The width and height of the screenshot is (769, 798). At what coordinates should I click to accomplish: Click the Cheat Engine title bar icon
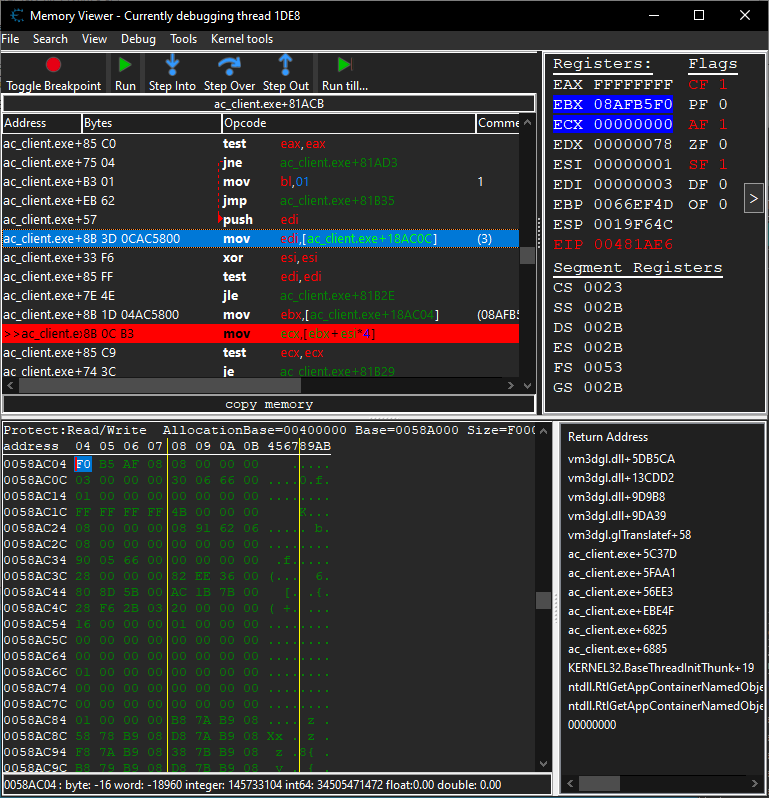16,16
